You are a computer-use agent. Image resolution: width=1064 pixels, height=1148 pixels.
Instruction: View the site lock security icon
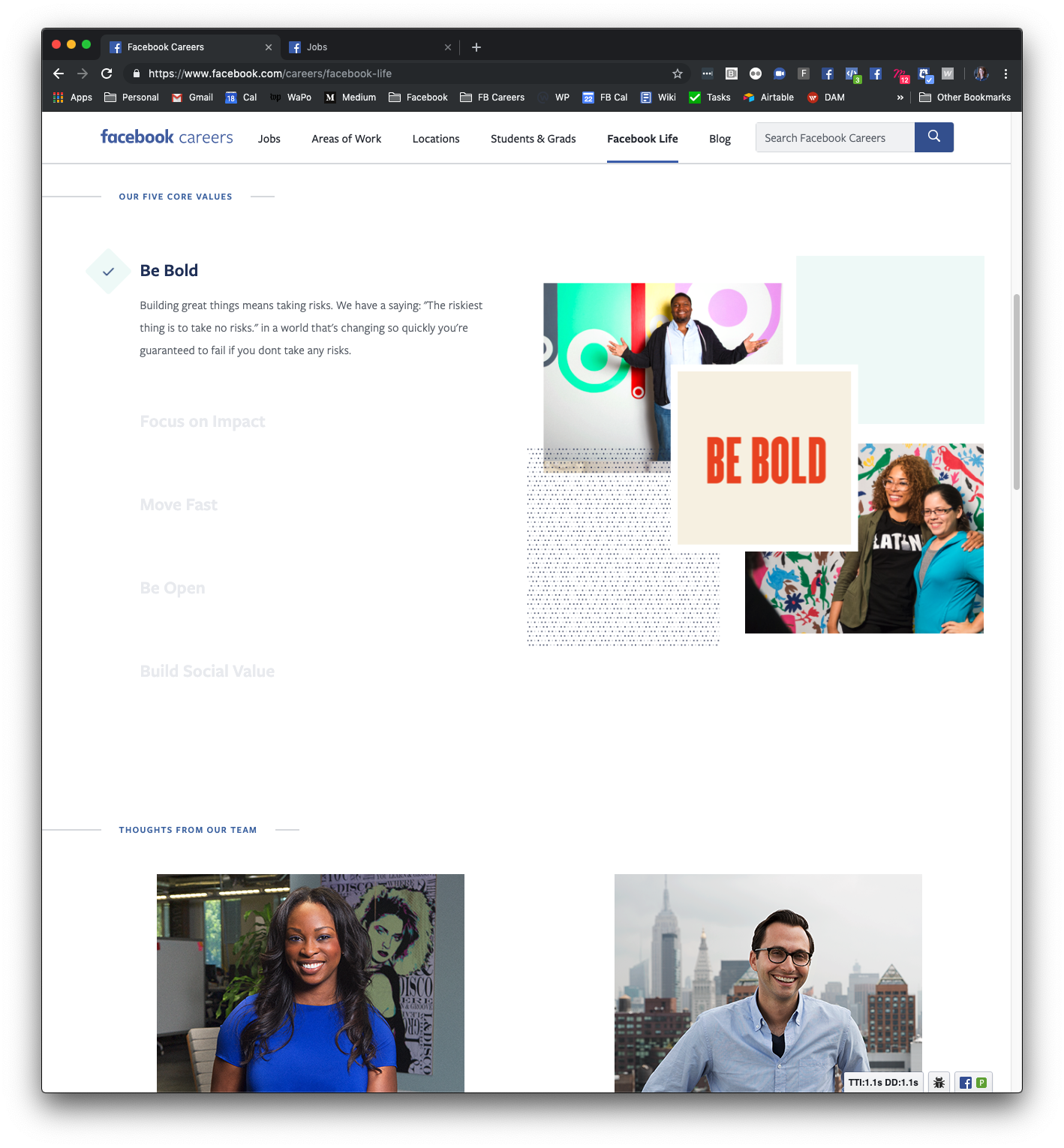click(137, 74)
